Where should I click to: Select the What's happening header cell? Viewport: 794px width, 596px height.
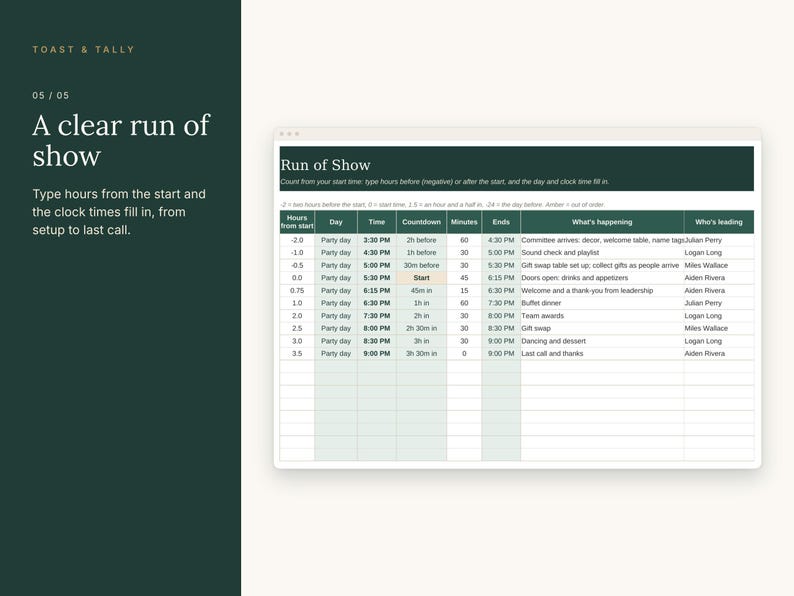click(x=602, y=222)
